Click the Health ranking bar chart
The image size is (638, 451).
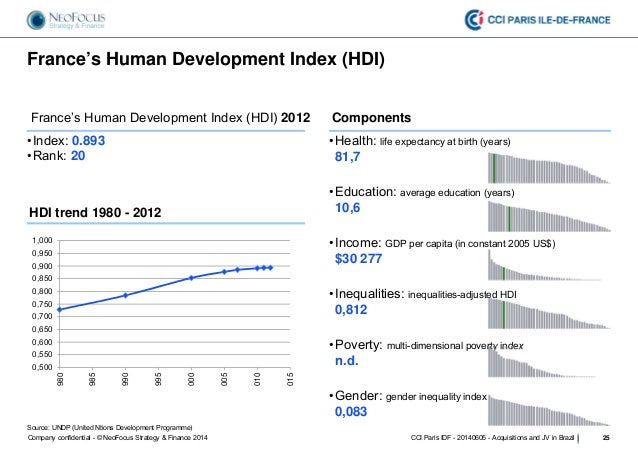549,168
